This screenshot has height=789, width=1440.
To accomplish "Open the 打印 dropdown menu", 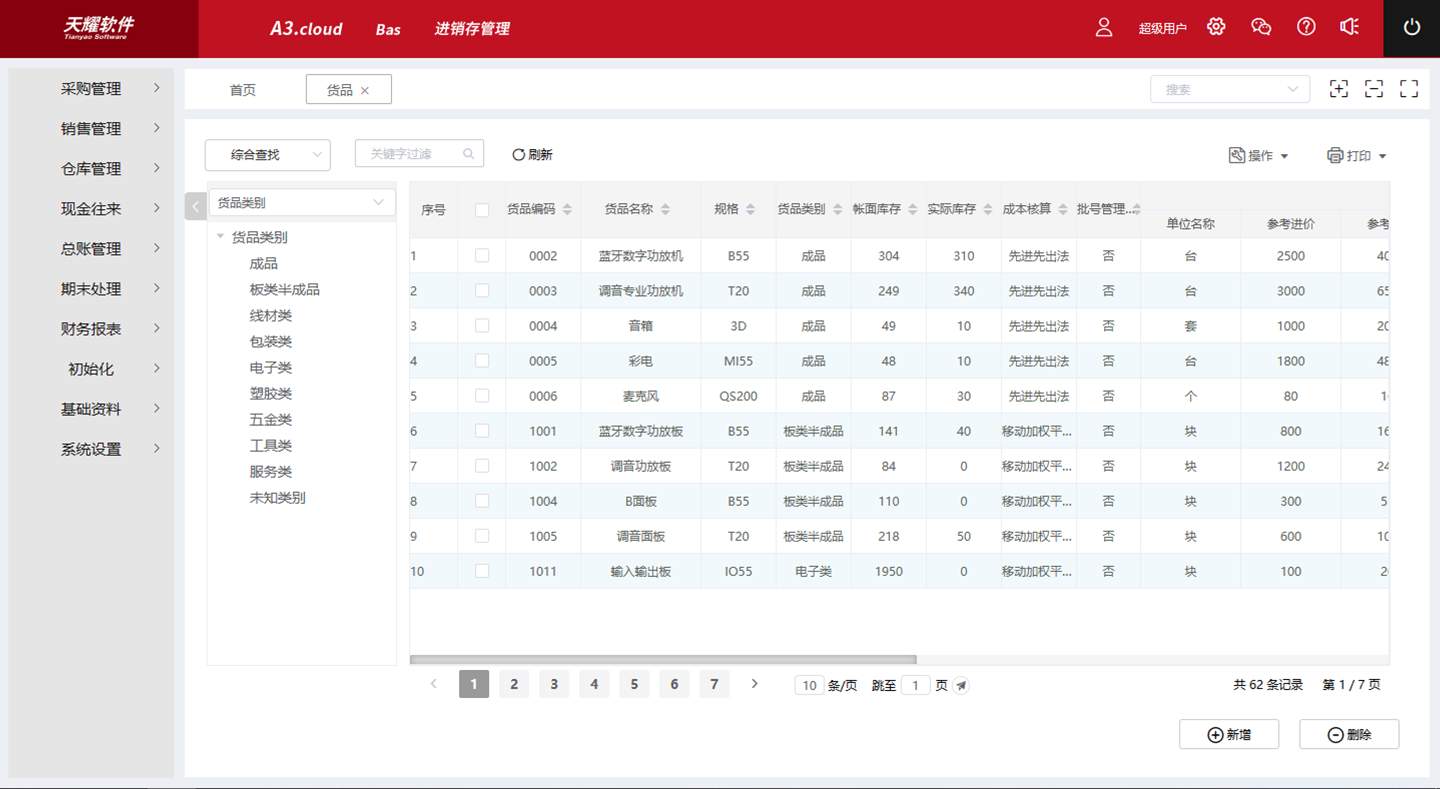I will click(x=1357, y=155).
